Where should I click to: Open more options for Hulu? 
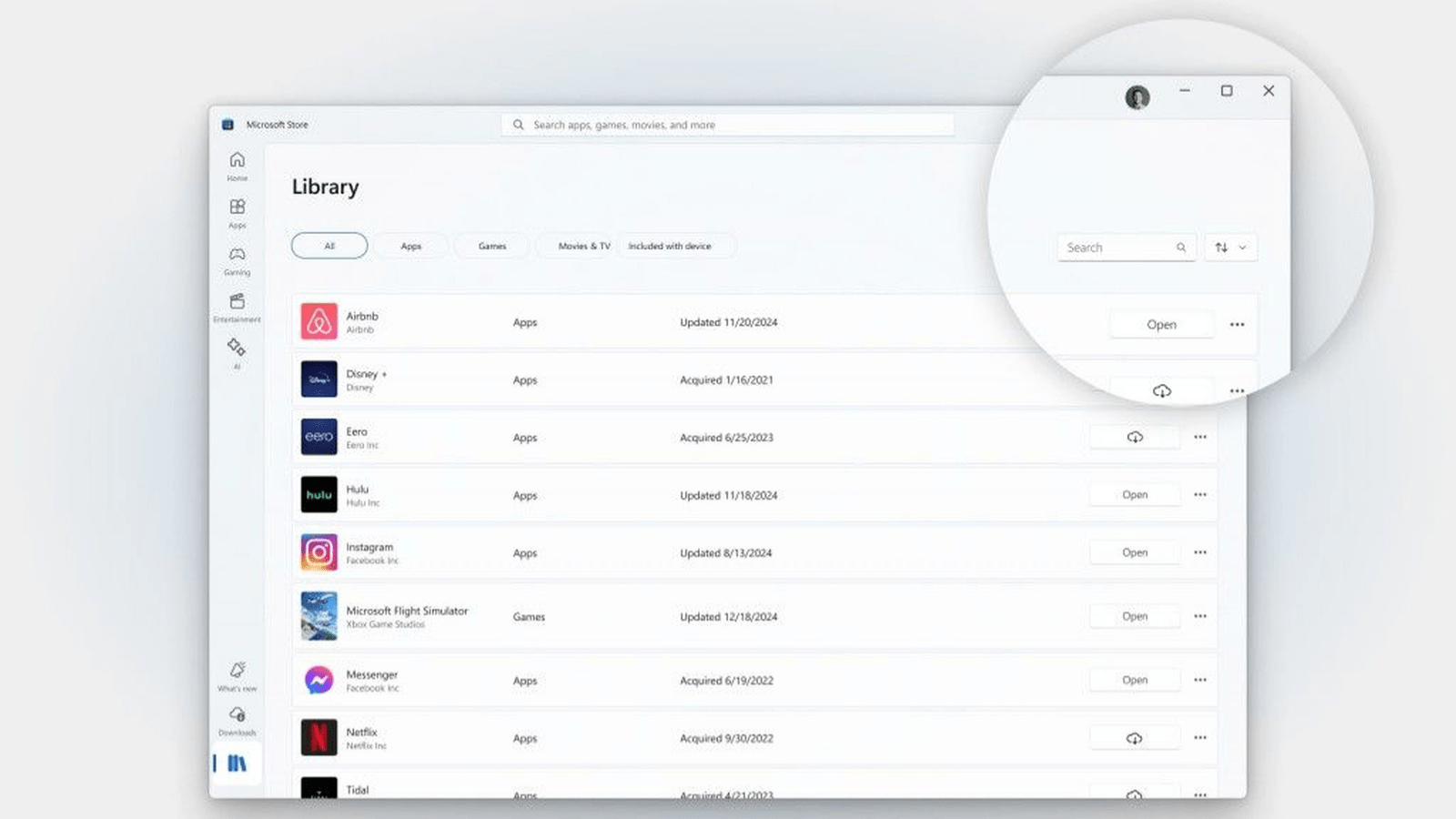tap(1200, 495)
